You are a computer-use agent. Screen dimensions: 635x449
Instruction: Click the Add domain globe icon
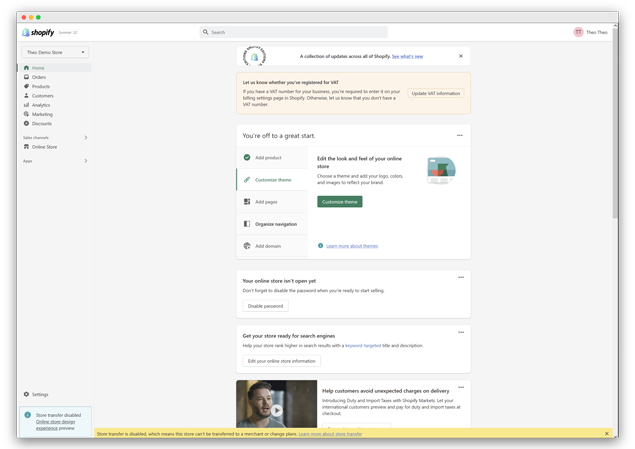[247, 246]
